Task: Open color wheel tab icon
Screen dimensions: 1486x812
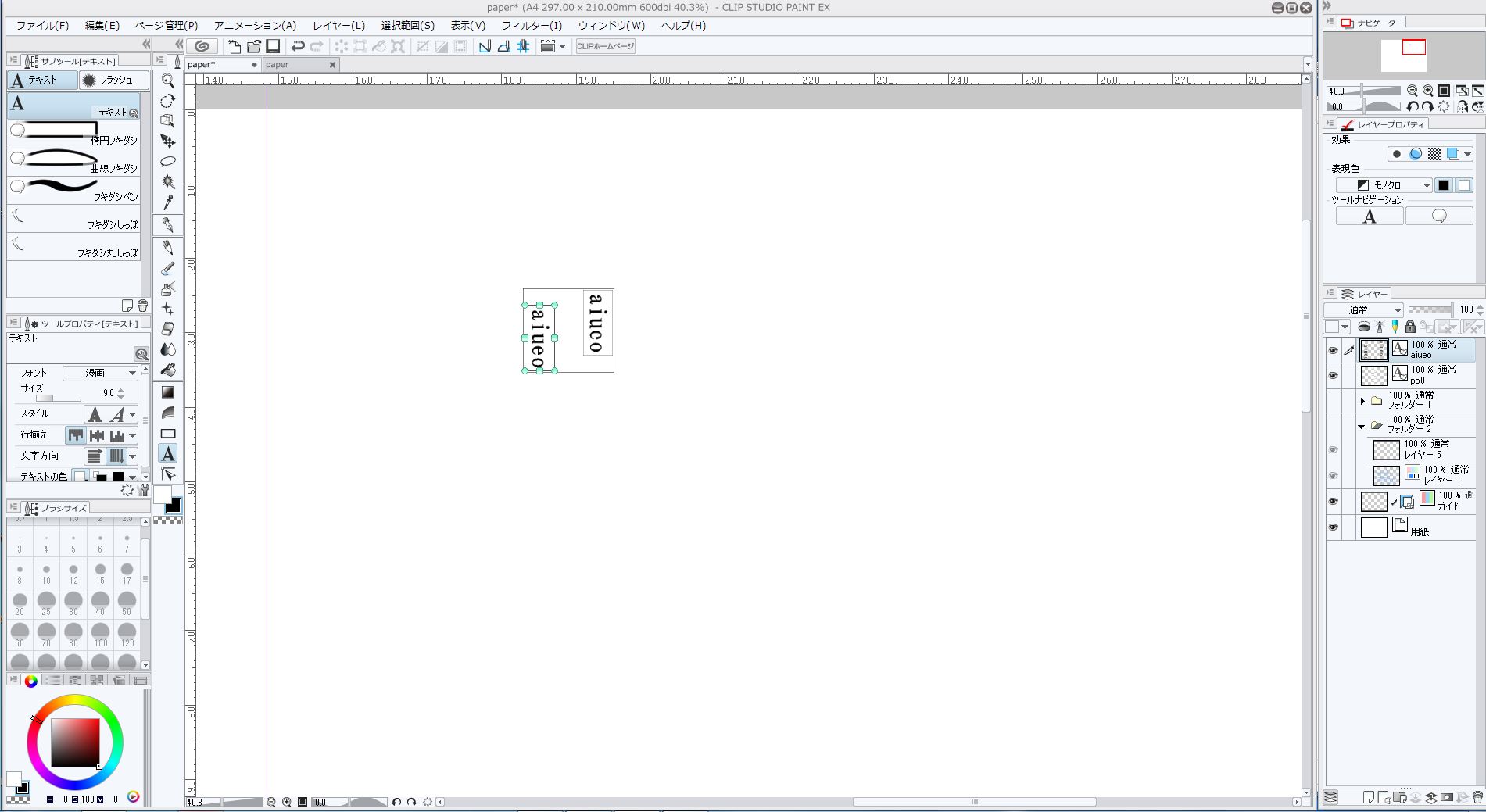Action: tap(30, 681)
